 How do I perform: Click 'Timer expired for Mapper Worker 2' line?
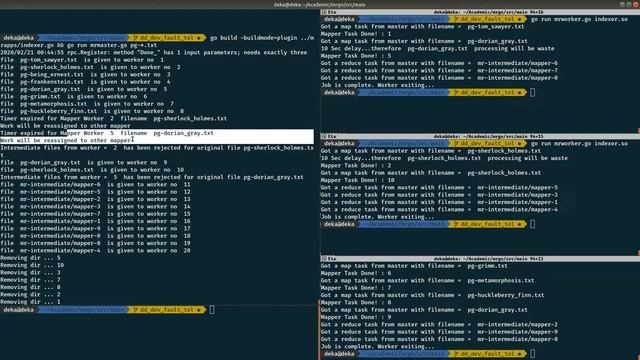coord(113,119)
